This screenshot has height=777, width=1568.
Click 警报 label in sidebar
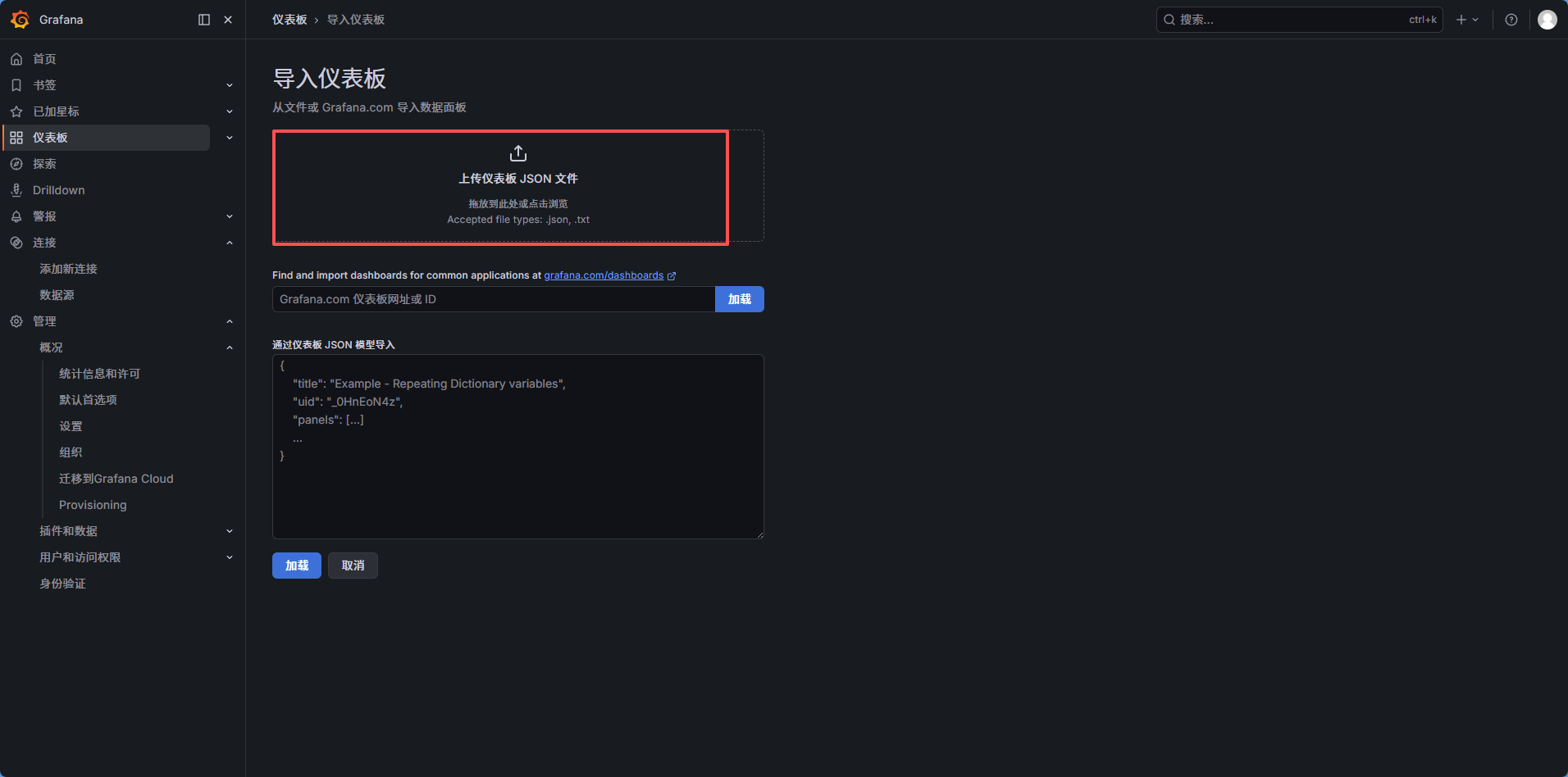coord(44,216)
